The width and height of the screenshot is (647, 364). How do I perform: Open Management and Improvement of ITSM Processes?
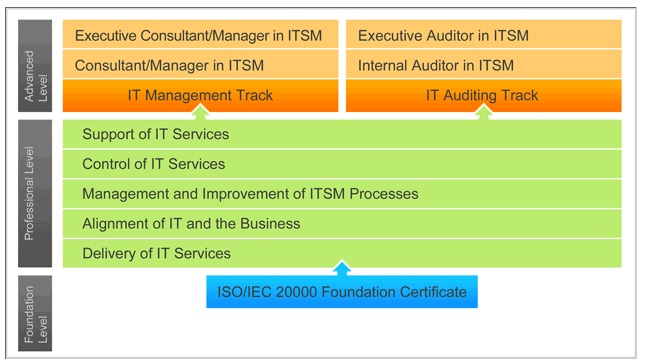(342, 194)
